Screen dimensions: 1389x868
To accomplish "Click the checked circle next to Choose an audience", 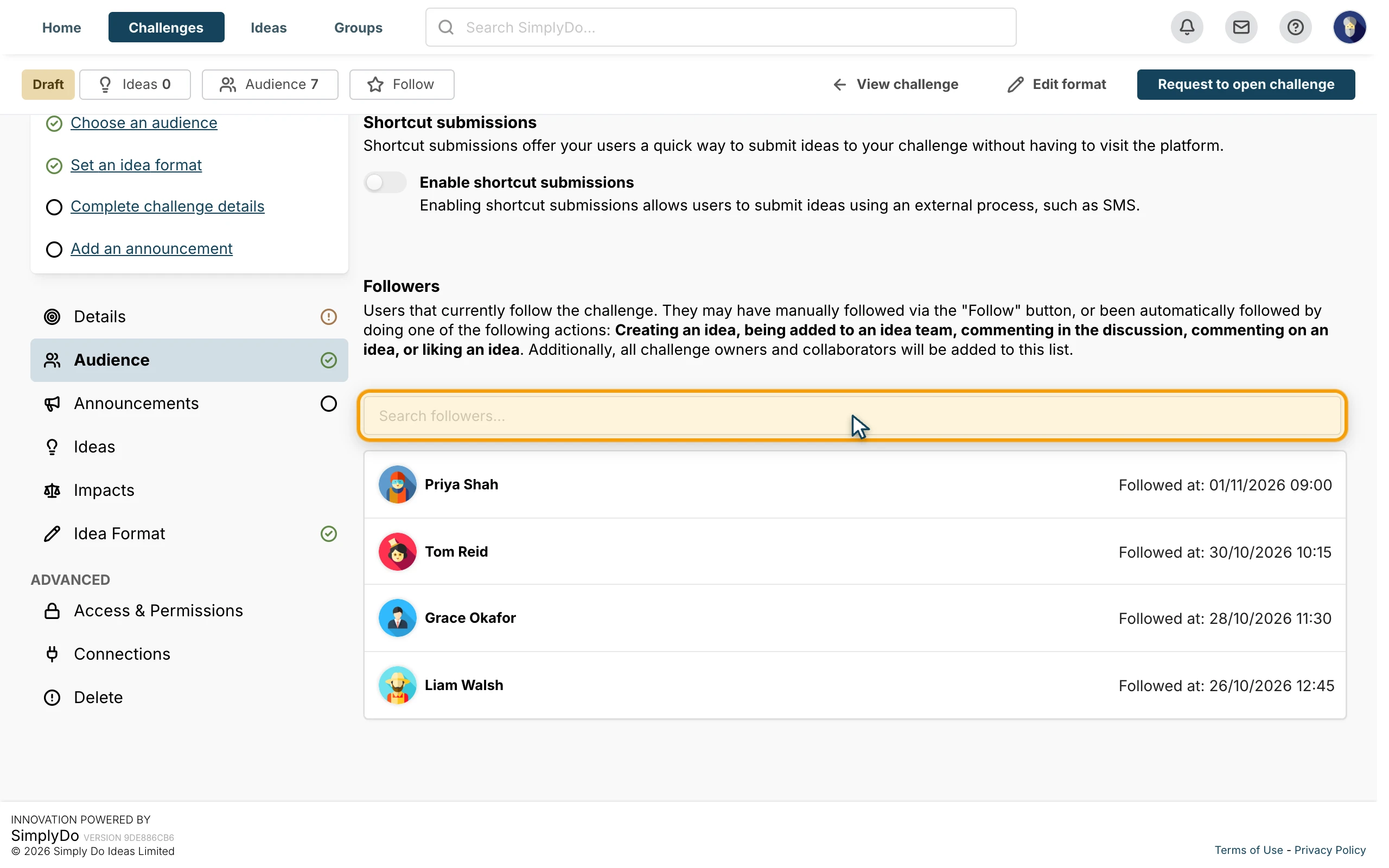I will click(54, 124).
